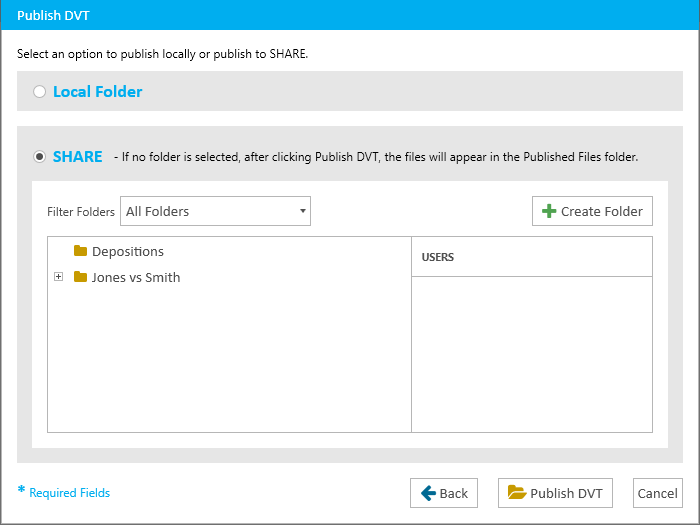Viewport: 700px width, 525px height.
Task: Click the Required Fields asterisk label
Action: click(x=64, y=492)
